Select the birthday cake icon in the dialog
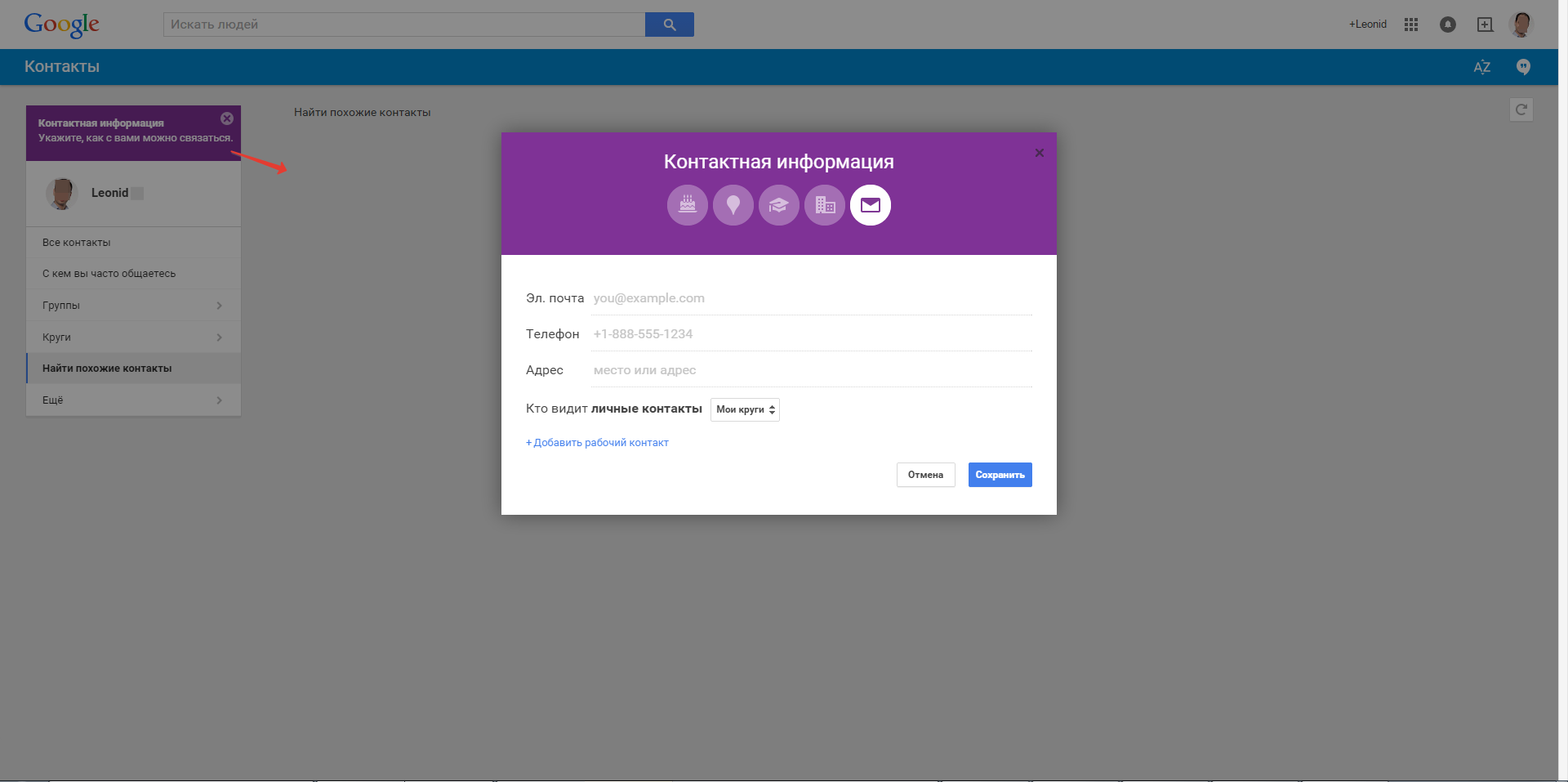Viewport: 1568px width, 782px height. coord(687,205)
